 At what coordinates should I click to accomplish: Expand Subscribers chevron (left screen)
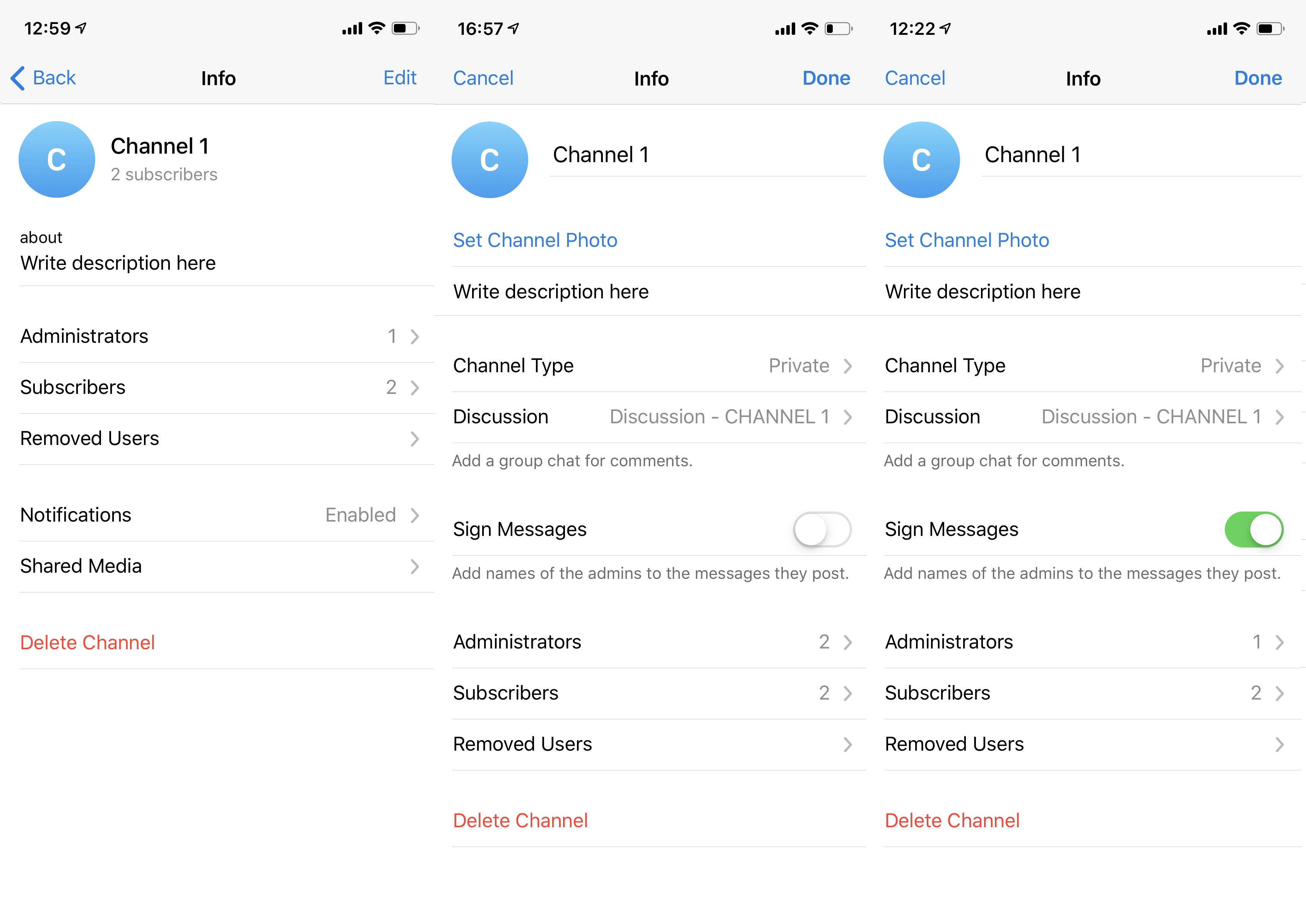(418, 388)
